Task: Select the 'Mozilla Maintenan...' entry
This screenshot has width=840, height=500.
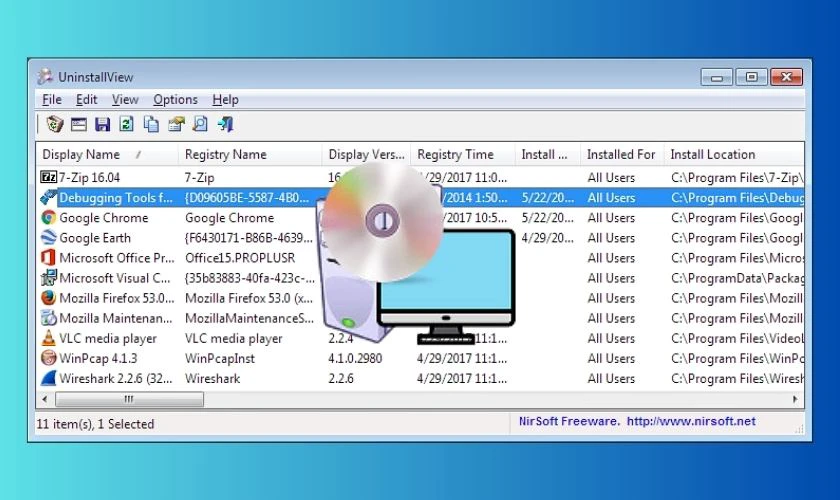Action: coord(116,318)
